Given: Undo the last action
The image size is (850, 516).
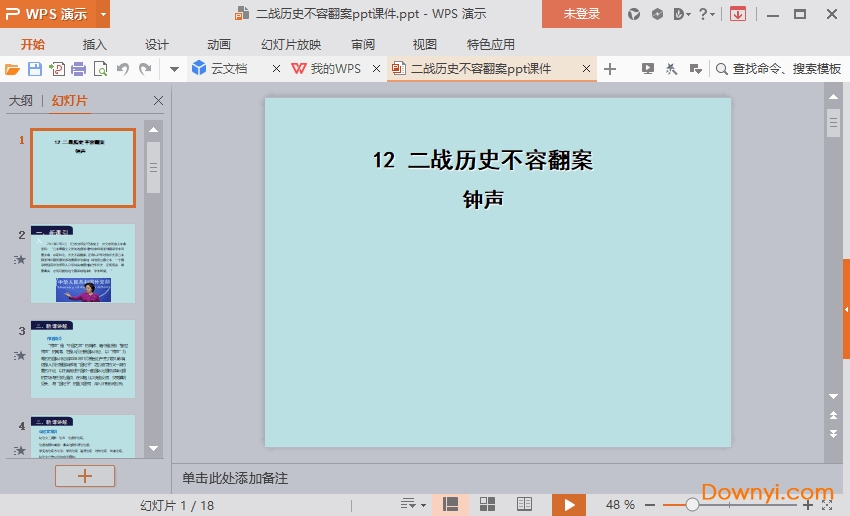Looking at the screenshot, I should 123,69.
